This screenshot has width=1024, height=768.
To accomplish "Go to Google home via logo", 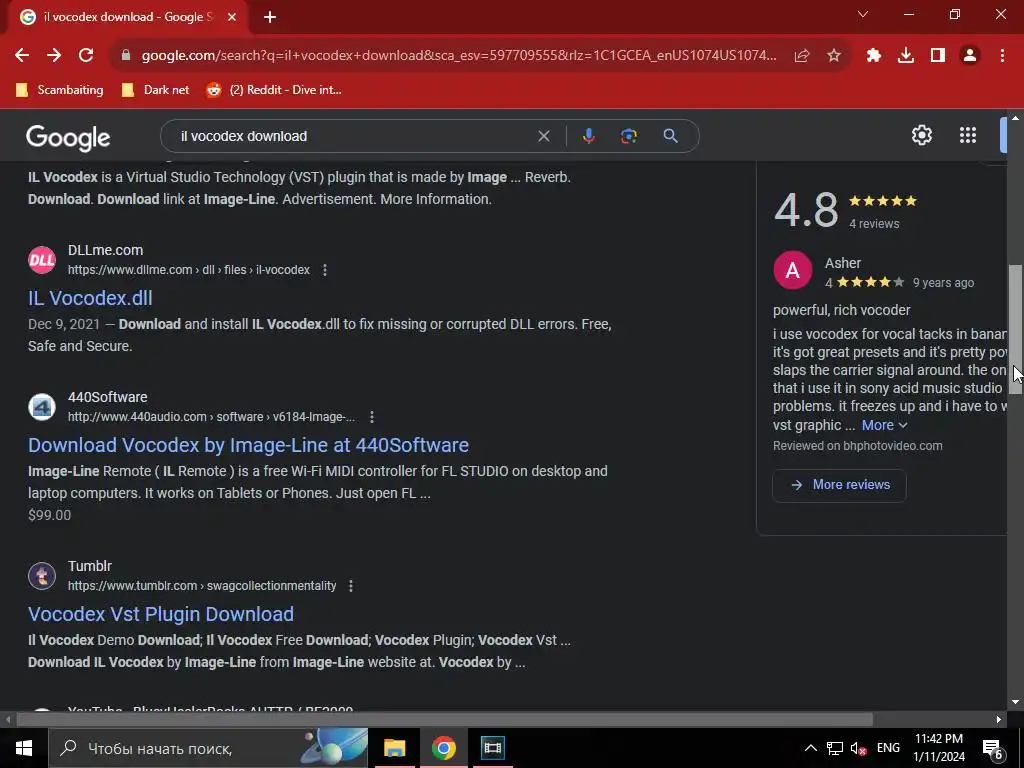I will click(x=68, y=138).
